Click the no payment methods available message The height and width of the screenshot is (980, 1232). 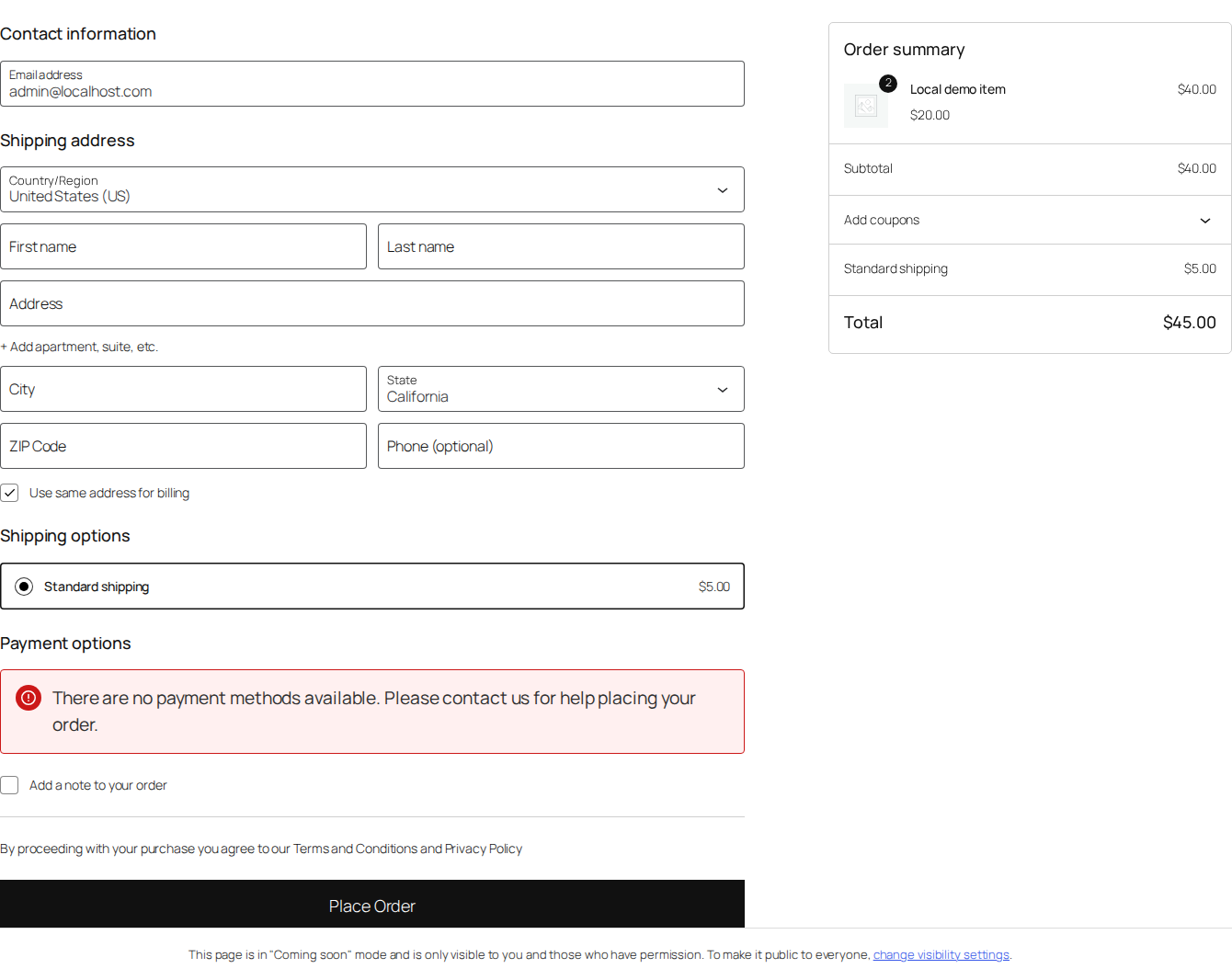[x=373, y=712]
